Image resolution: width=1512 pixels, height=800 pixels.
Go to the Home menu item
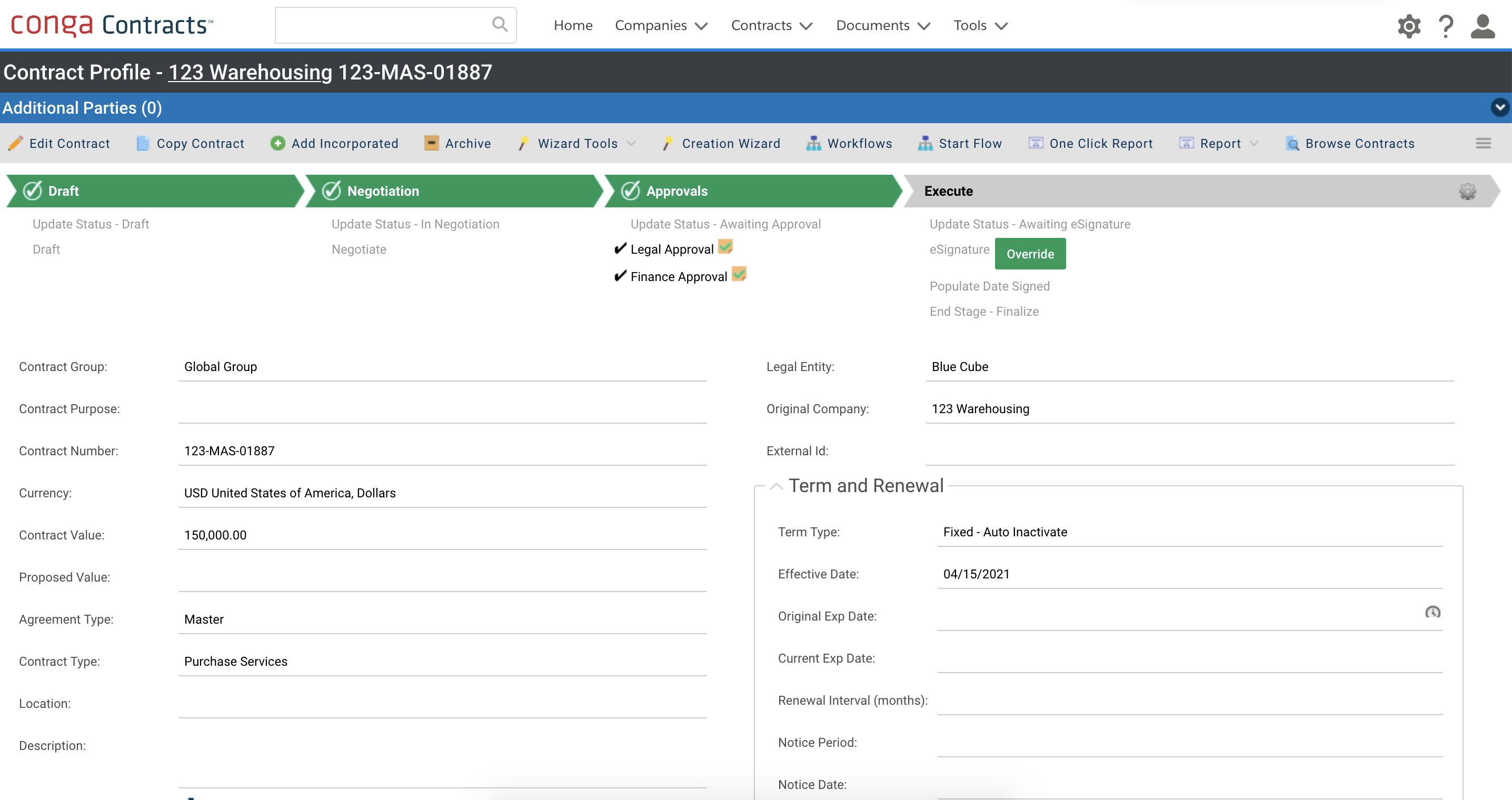pos(573,25)
